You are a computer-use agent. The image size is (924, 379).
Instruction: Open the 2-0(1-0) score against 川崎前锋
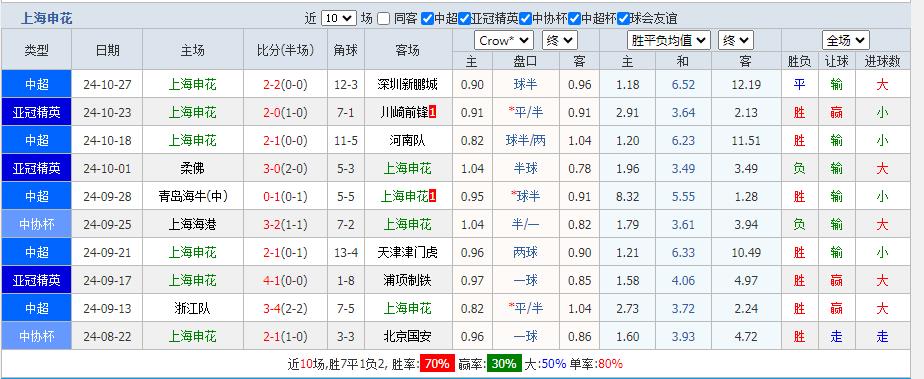click(x=285, y=112)
